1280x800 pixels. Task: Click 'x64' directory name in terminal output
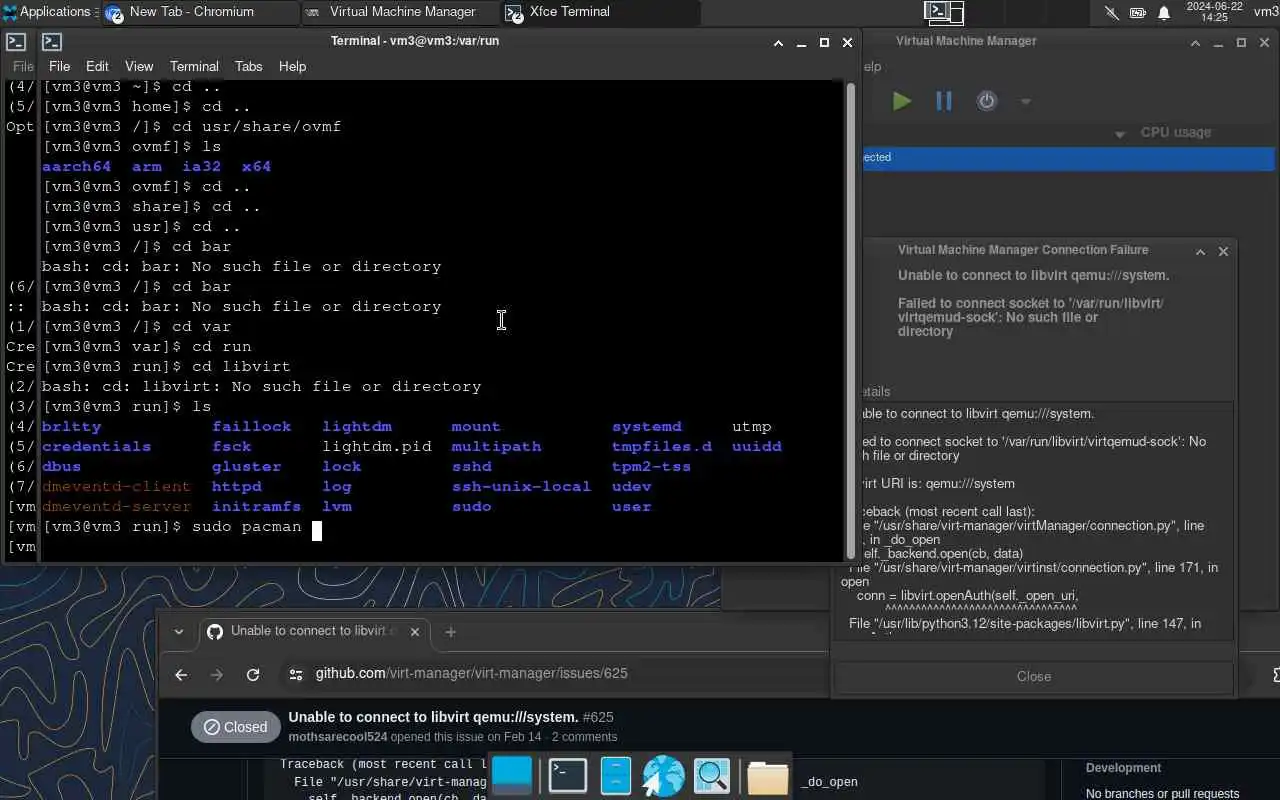click(256, 167)
